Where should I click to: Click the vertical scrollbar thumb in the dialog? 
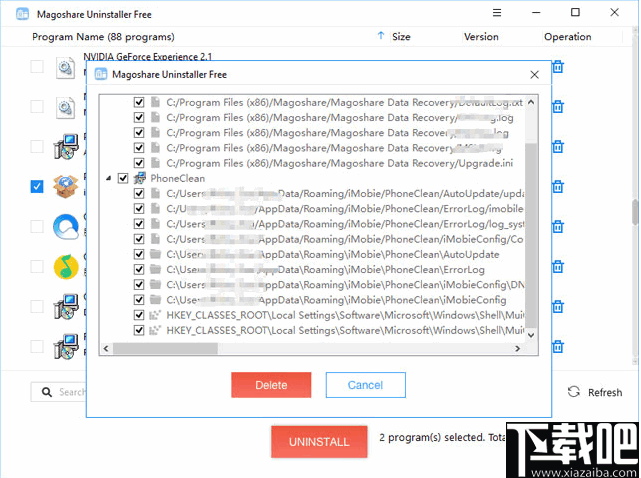[531, 235]
